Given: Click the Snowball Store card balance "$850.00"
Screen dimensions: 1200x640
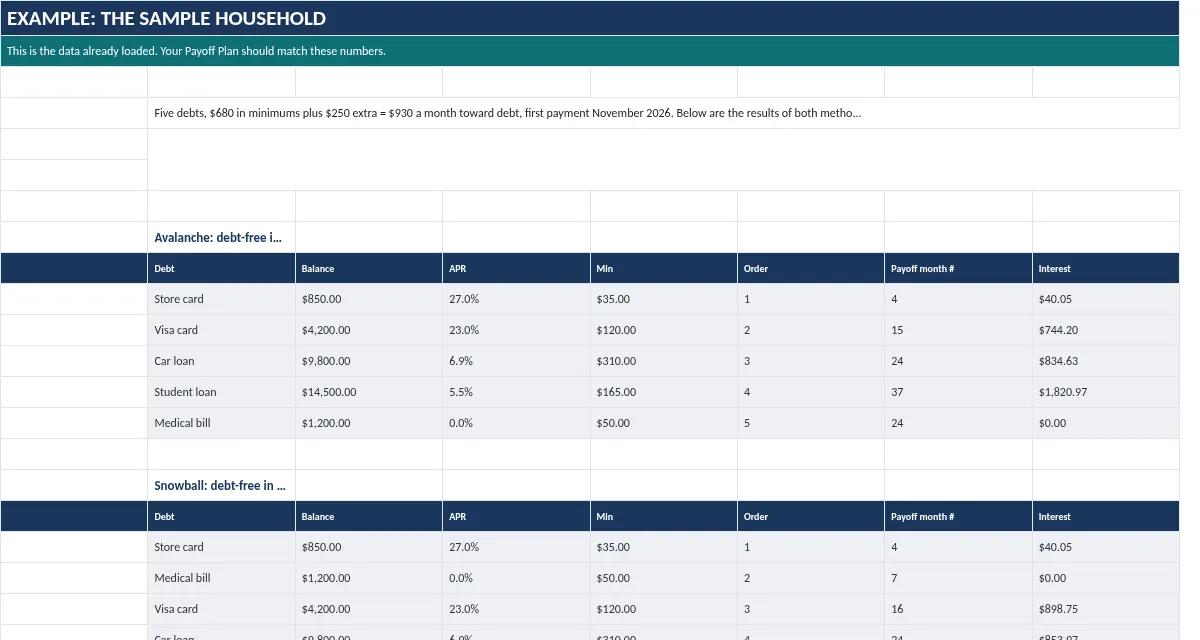Looking at the screenshot, I should click(368, 547).
